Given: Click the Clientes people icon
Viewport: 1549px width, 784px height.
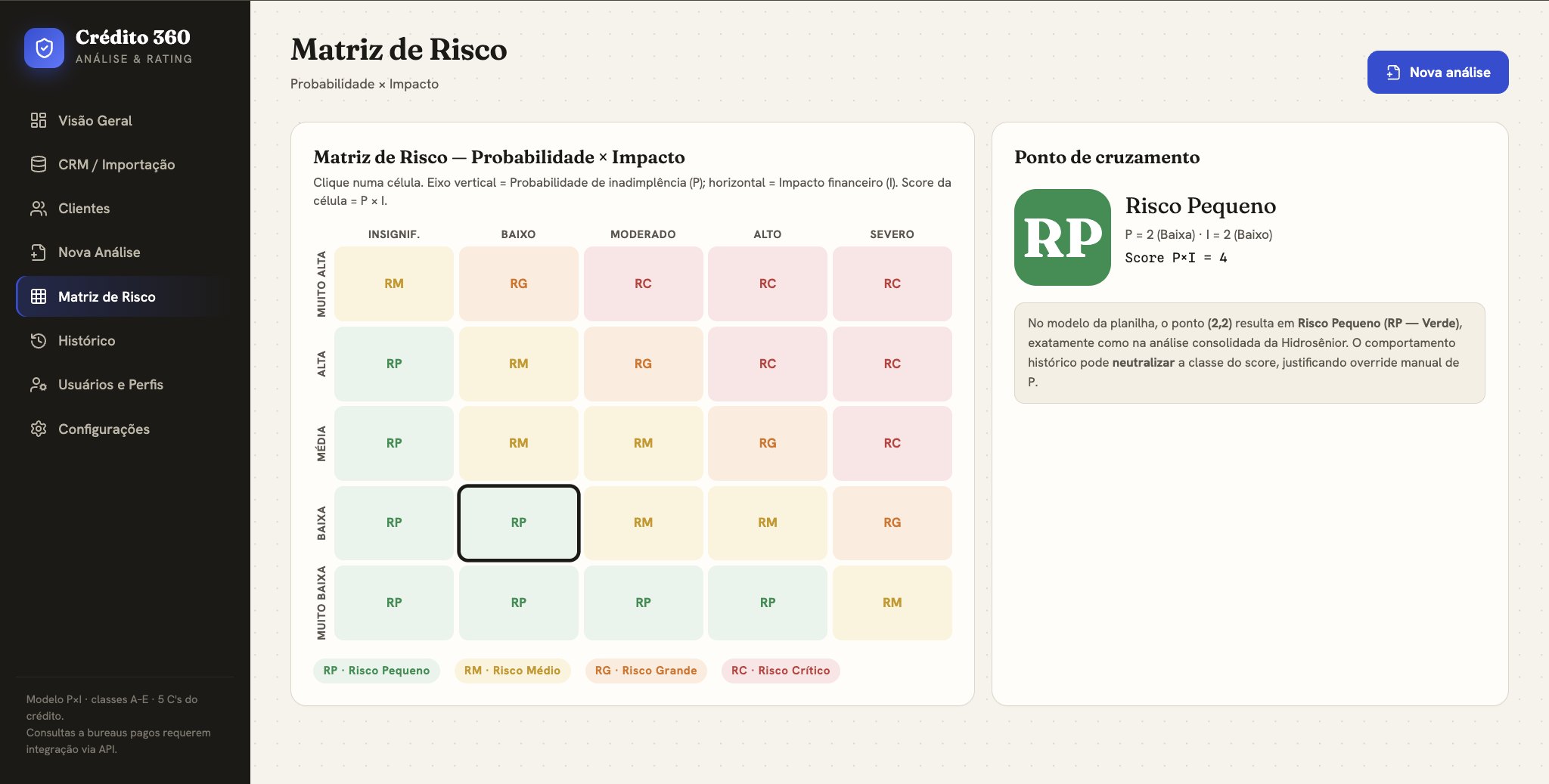Looking at the screenshot, I should click(x=39, y=208).
